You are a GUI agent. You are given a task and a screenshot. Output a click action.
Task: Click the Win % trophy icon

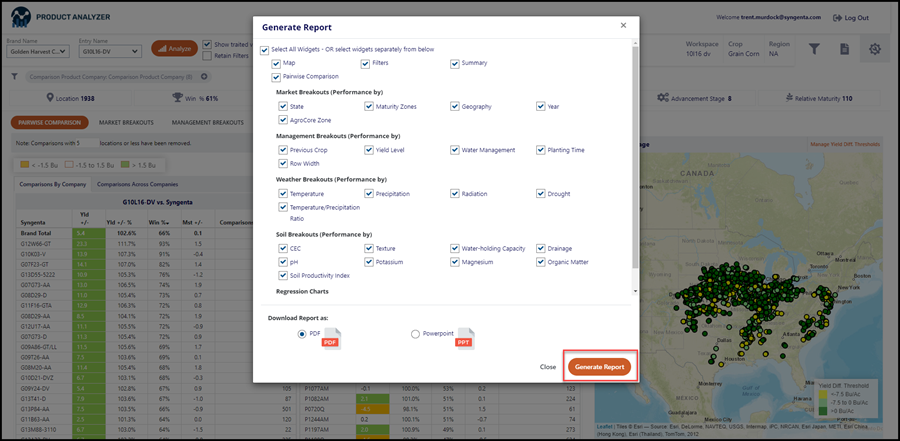[177, 98]
